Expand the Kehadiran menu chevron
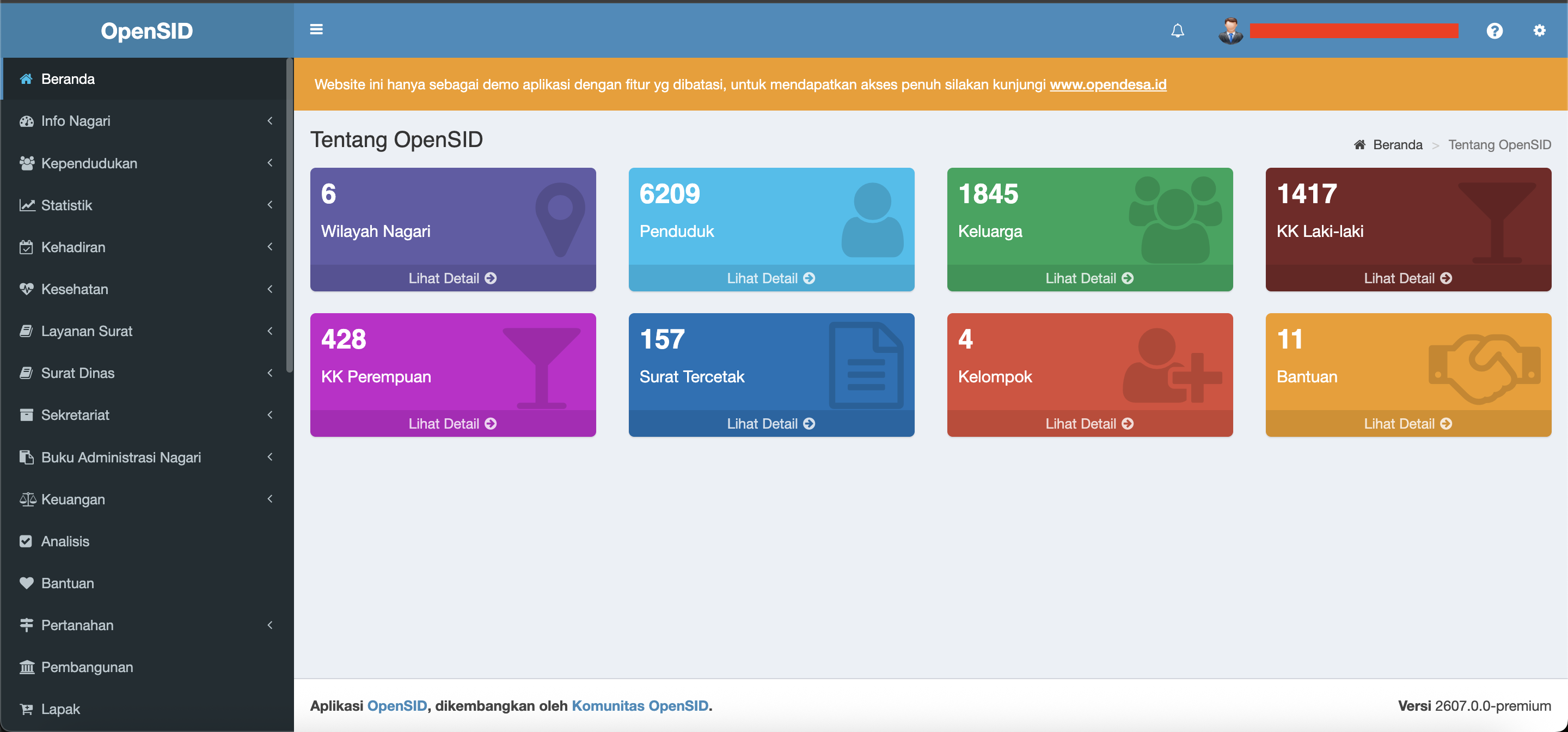Image resolution: width=1568 pixels, height=732 pixels. coord(269,247)
